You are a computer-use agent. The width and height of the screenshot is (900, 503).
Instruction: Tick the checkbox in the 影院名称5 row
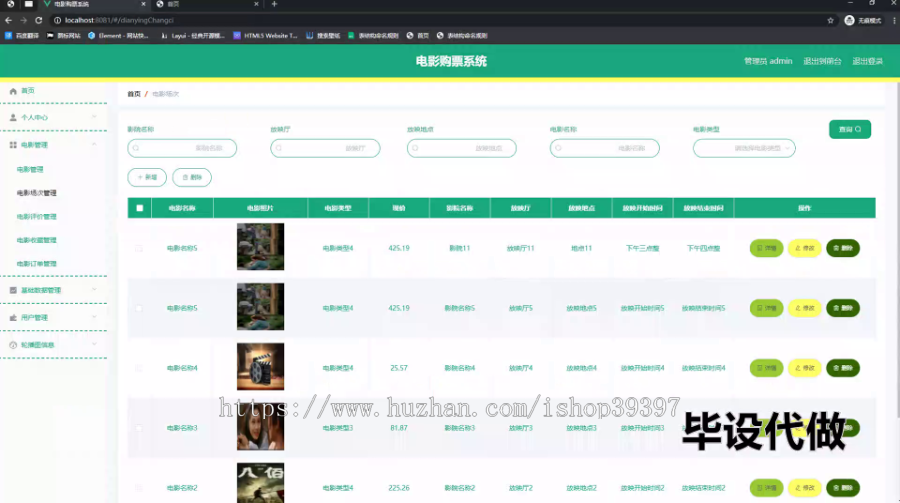pos(139,308)
